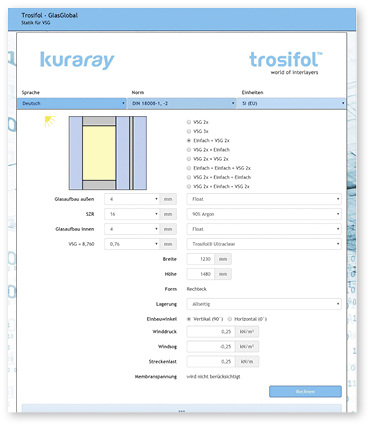The width and height of the screenshot is (371, 427).
Task: Click the kuraray logo
Action: point(77,61)
